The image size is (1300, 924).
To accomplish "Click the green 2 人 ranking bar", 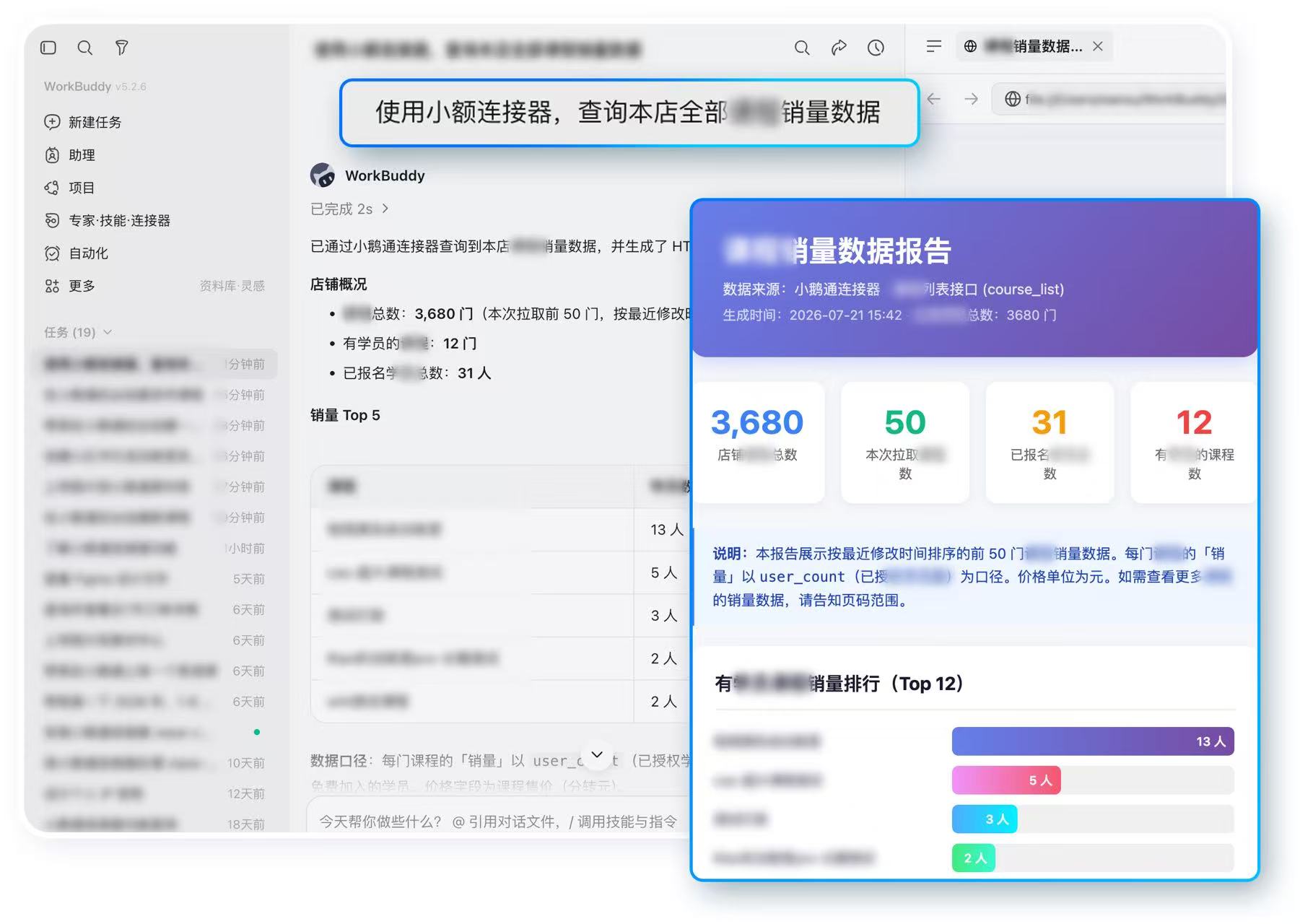I will [974, 858].
